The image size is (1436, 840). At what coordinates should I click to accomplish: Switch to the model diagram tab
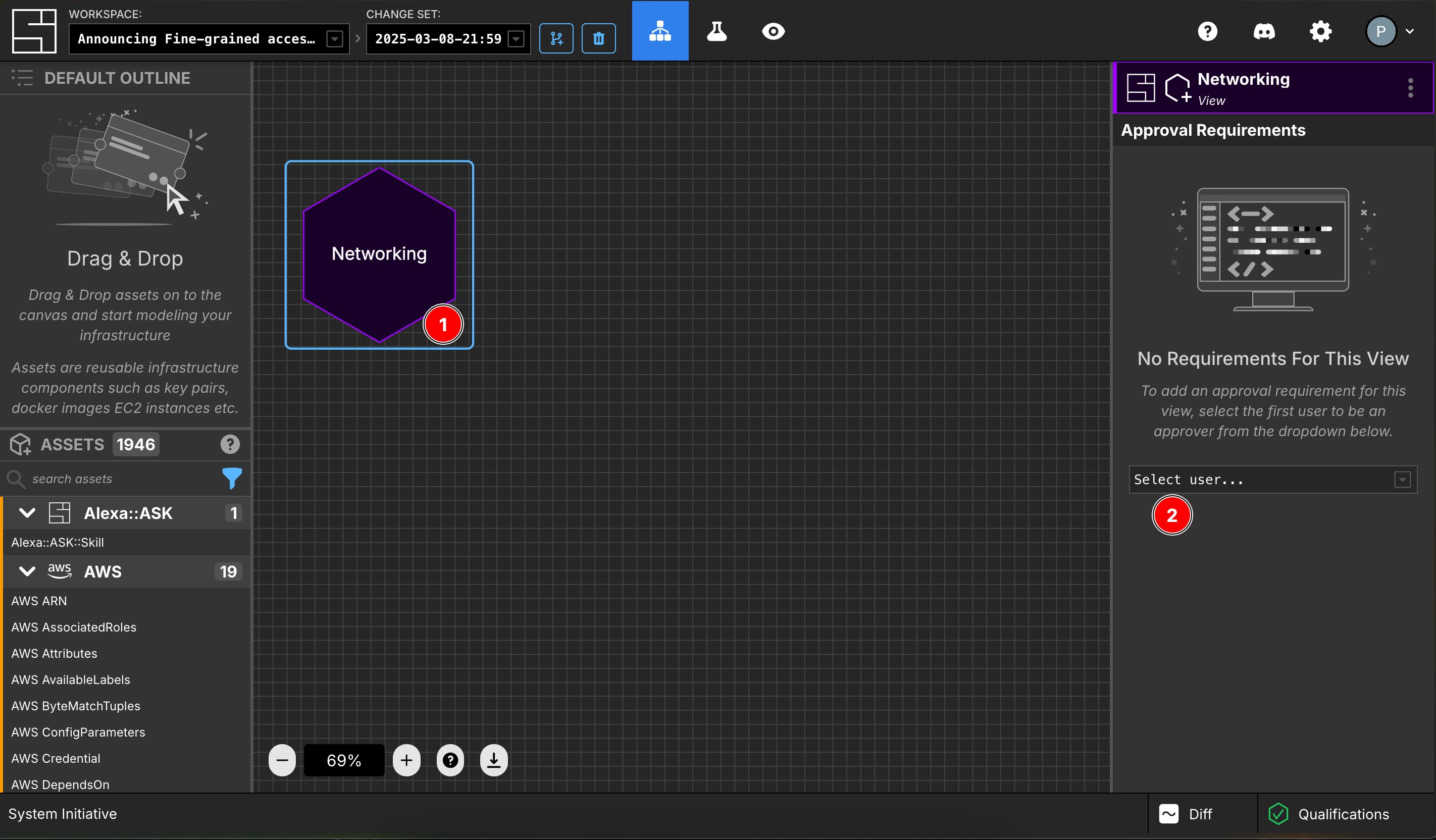point(660,31)
